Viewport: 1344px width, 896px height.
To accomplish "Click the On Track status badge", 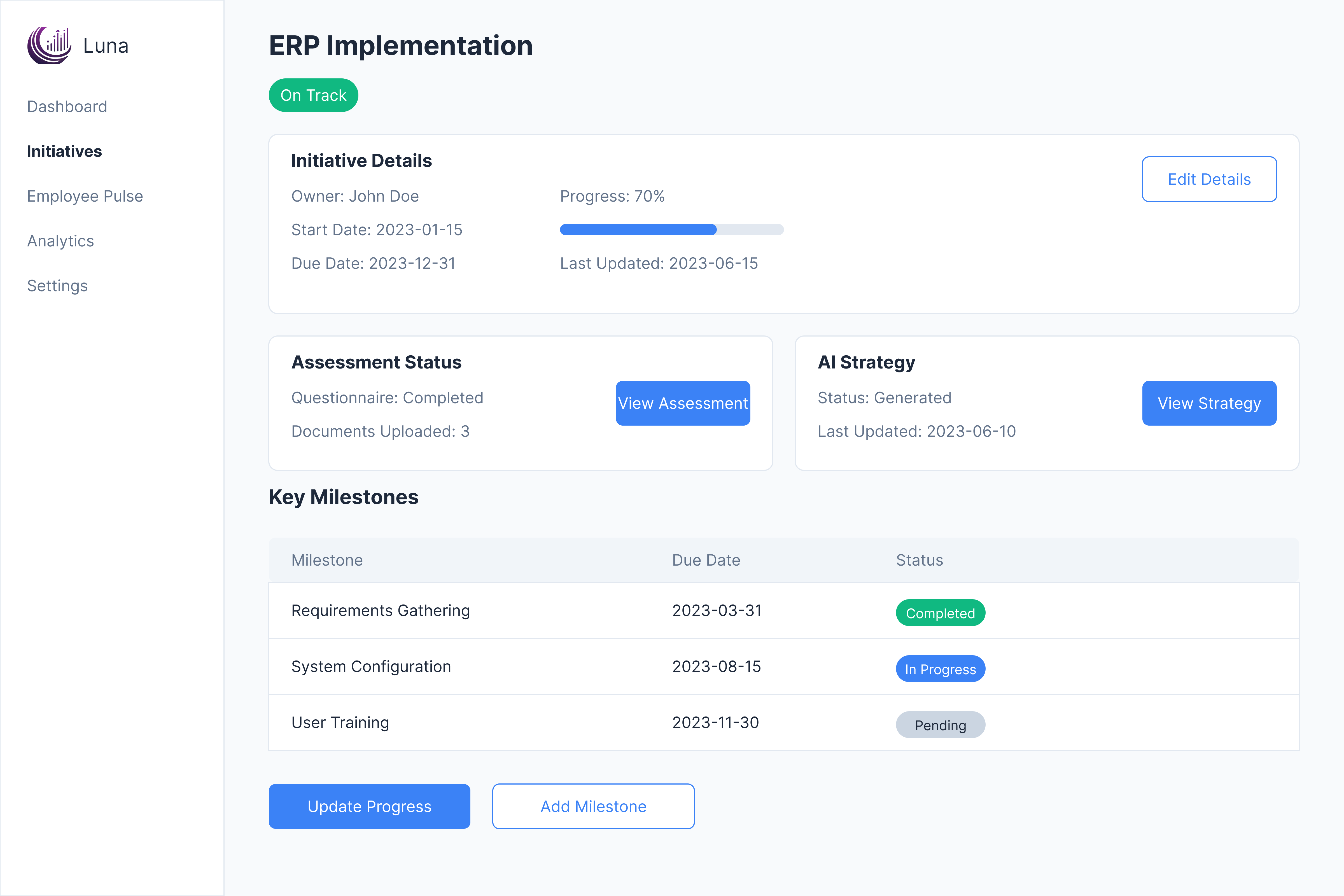I will [x=313, y=95].
